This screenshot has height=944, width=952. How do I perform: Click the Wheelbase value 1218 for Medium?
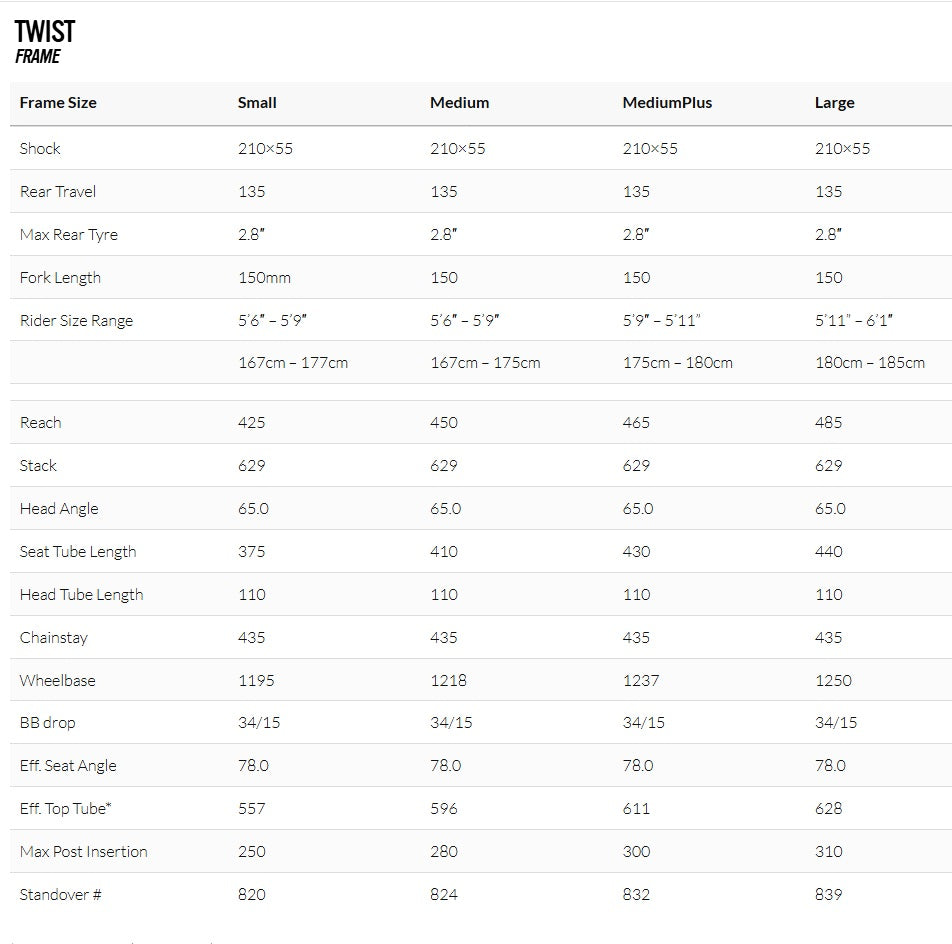click(449, 681)
